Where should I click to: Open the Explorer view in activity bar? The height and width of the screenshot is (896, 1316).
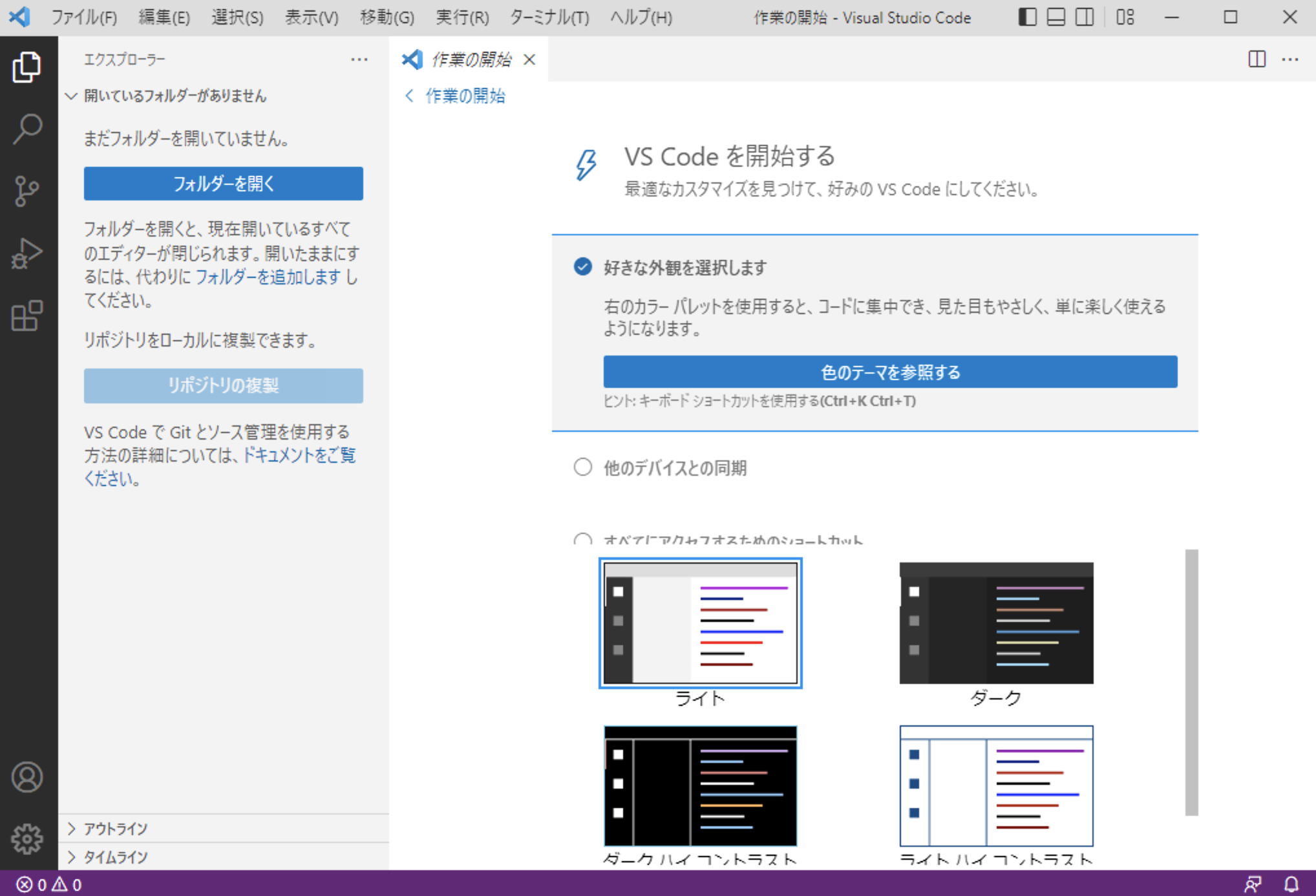(27, 67)
